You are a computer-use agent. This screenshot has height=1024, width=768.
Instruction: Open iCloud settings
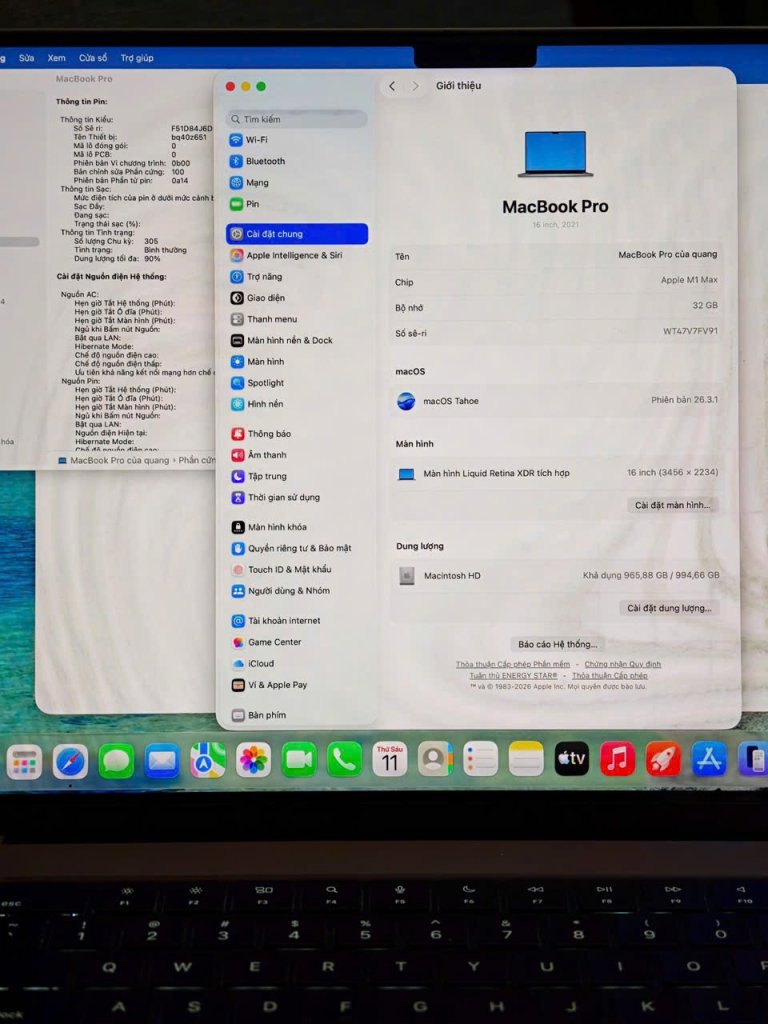tap(253, 664)
